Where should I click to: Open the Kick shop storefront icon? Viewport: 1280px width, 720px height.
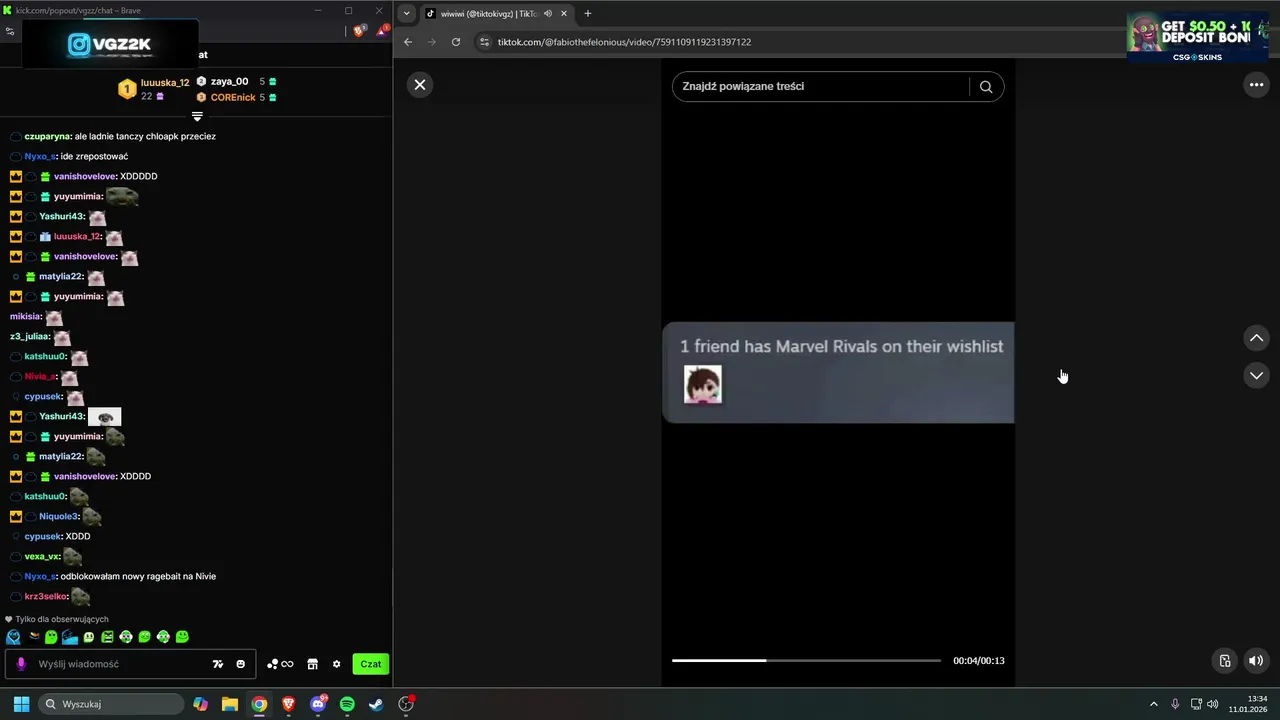point(312,664)
